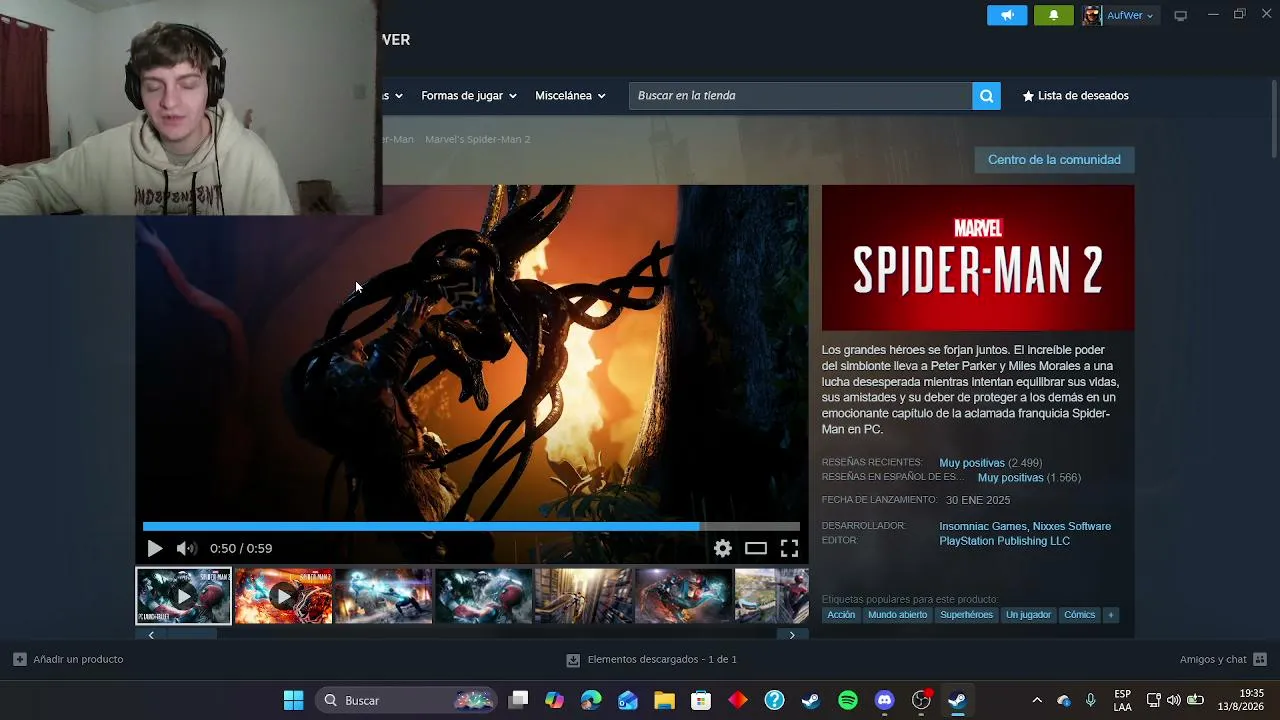
Task: Open the red diamond app on taskbar
Action: 738,700
